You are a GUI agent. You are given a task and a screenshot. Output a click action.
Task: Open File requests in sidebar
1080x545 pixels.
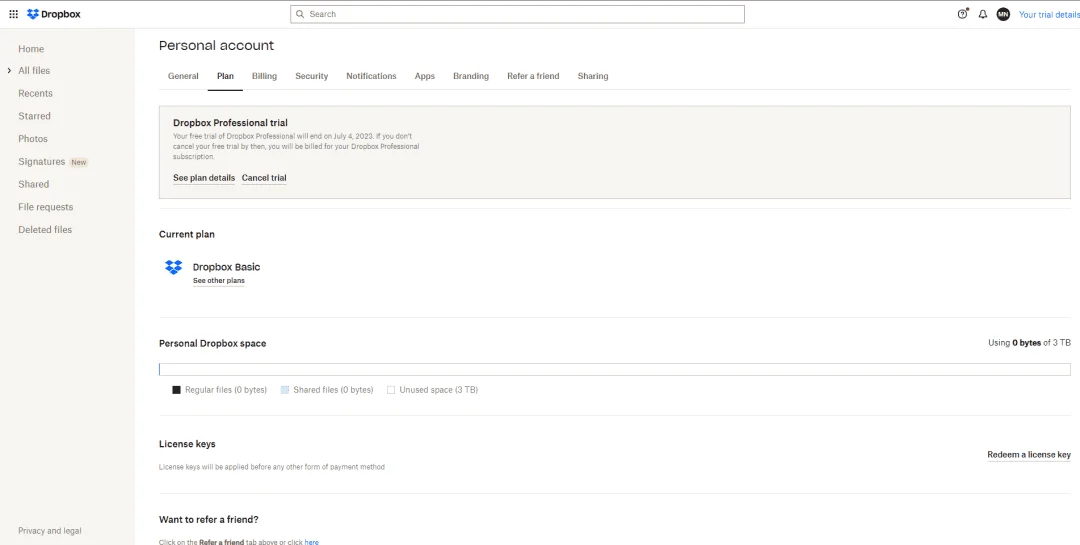tap(45, 207)
